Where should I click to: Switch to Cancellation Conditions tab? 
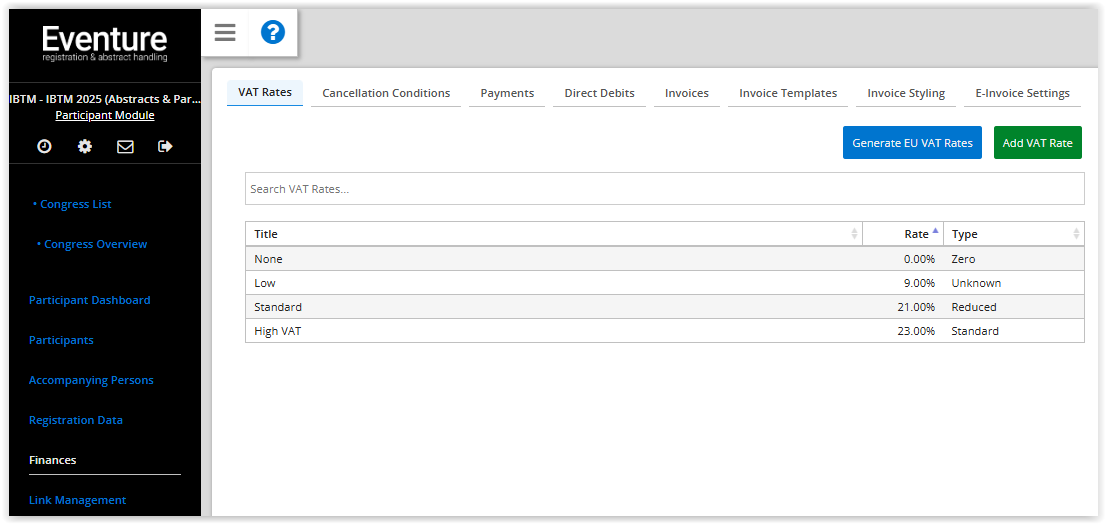click(x=386, y=93)
